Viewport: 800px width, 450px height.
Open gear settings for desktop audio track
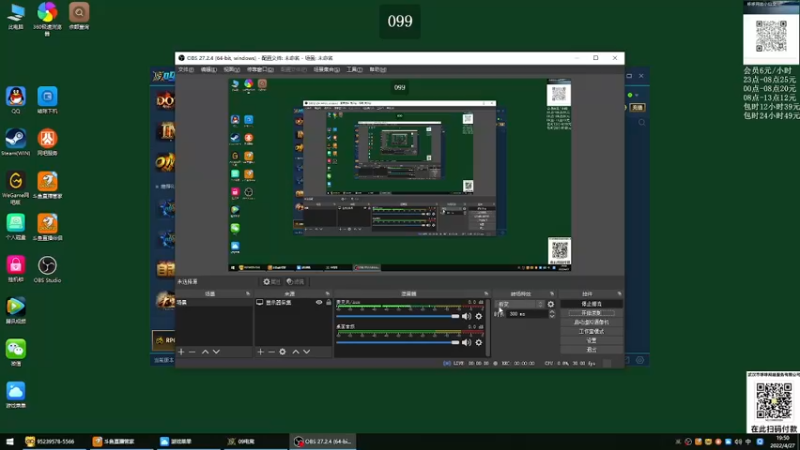(479, 342)
